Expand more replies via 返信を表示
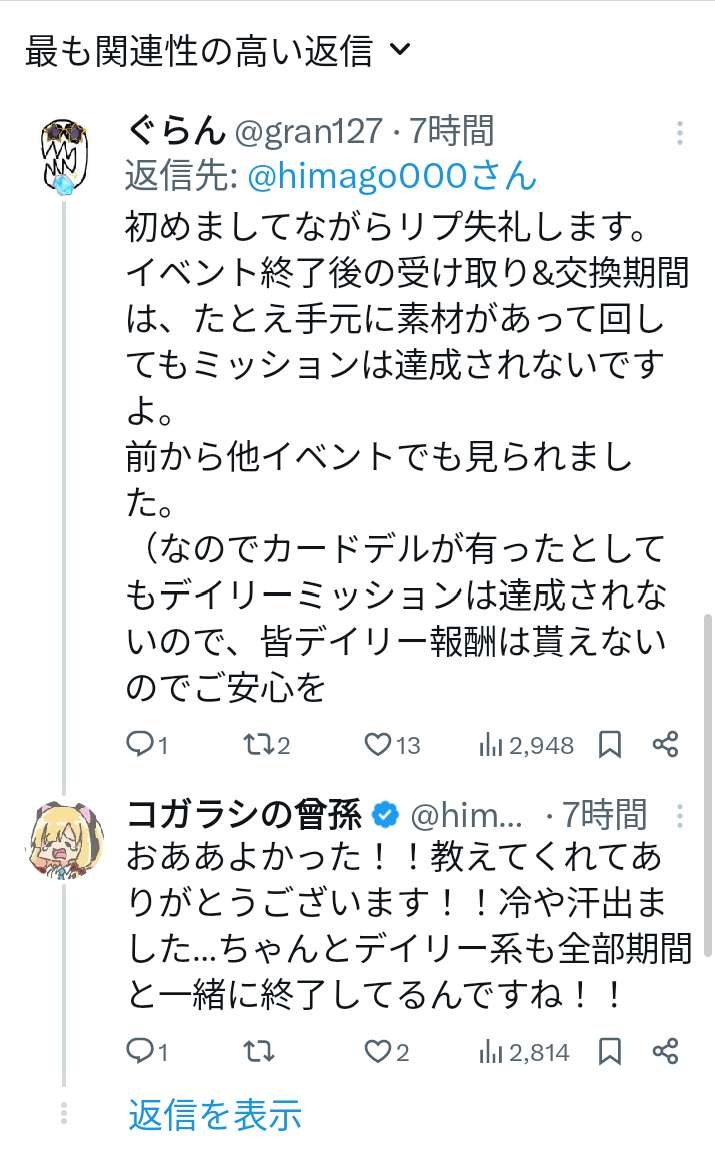Screen dimensions: 715x1162 point(215,1114)
